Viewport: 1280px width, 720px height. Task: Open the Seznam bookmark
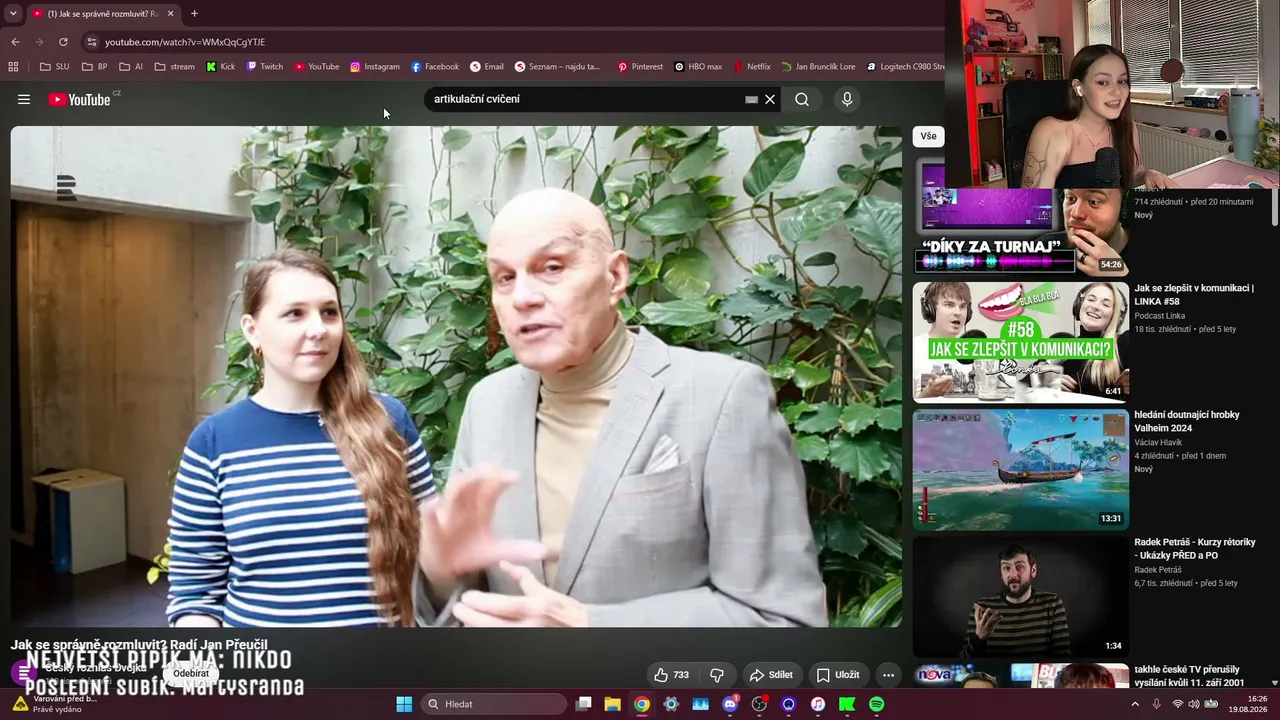558,67
